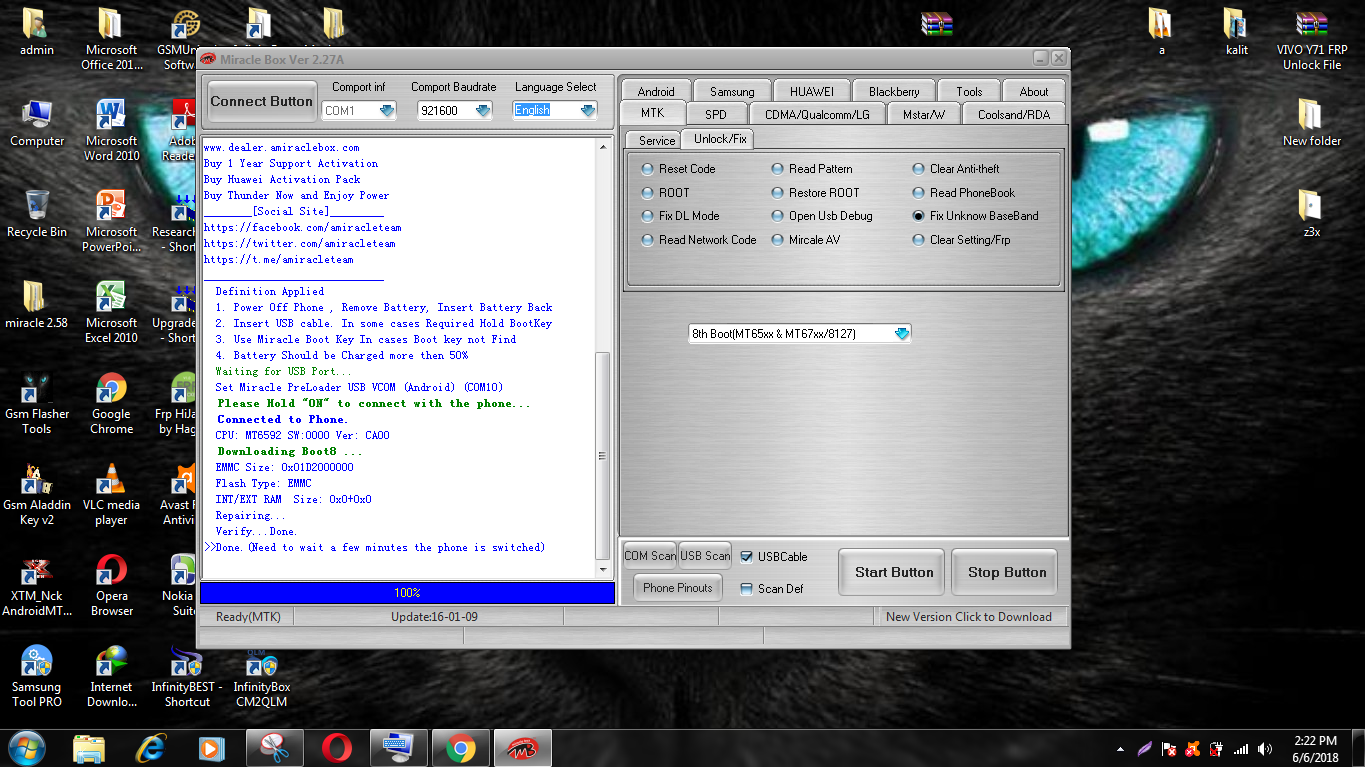
Task: Launch Microsoft Excel 2010 shortcut
Action: (x=111, y=312)
